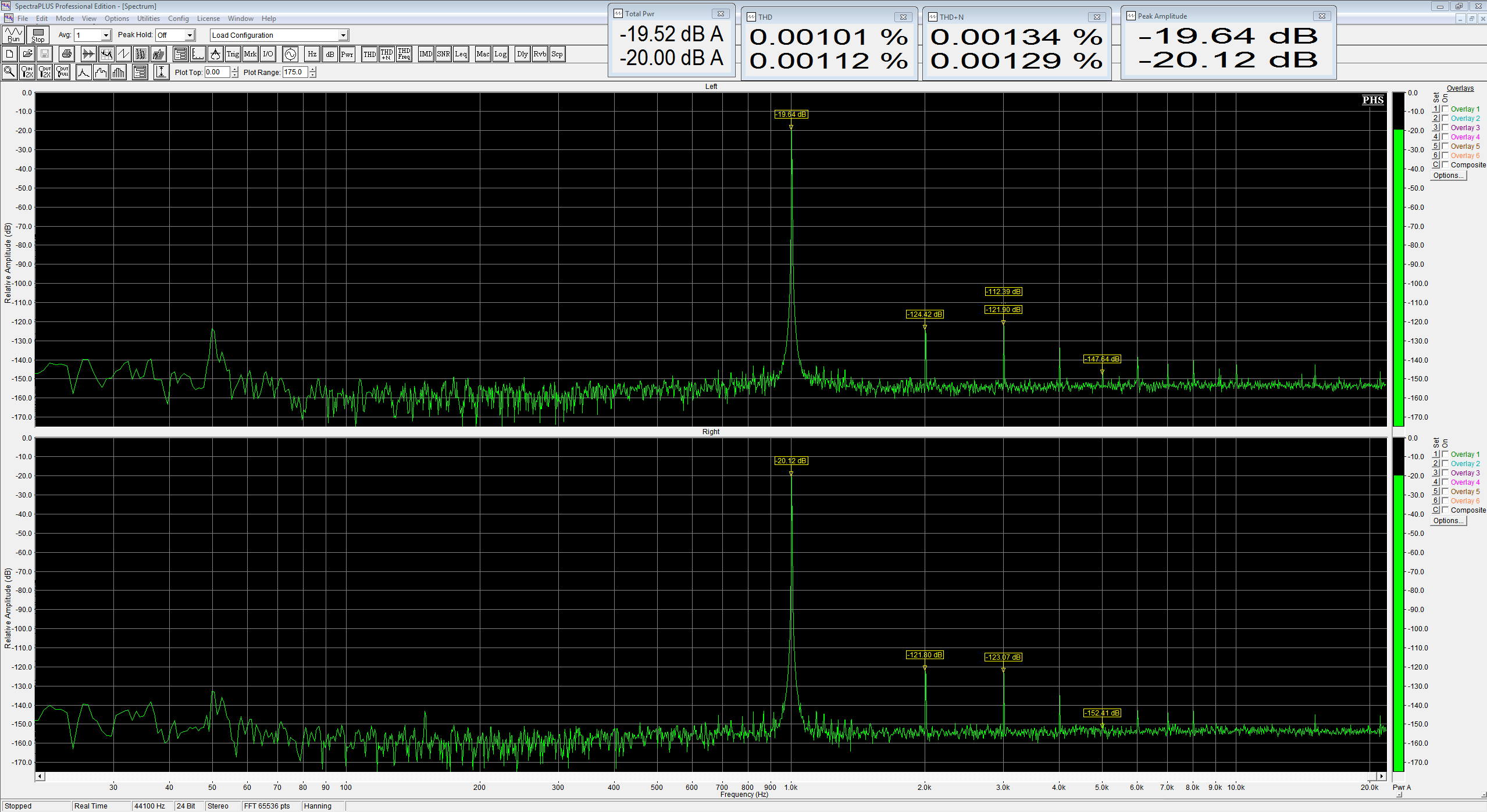Click the Zoom Out Full magnifier
Image resolution: width=1487 pixels, height=812 pixels.
click(62, 72)
